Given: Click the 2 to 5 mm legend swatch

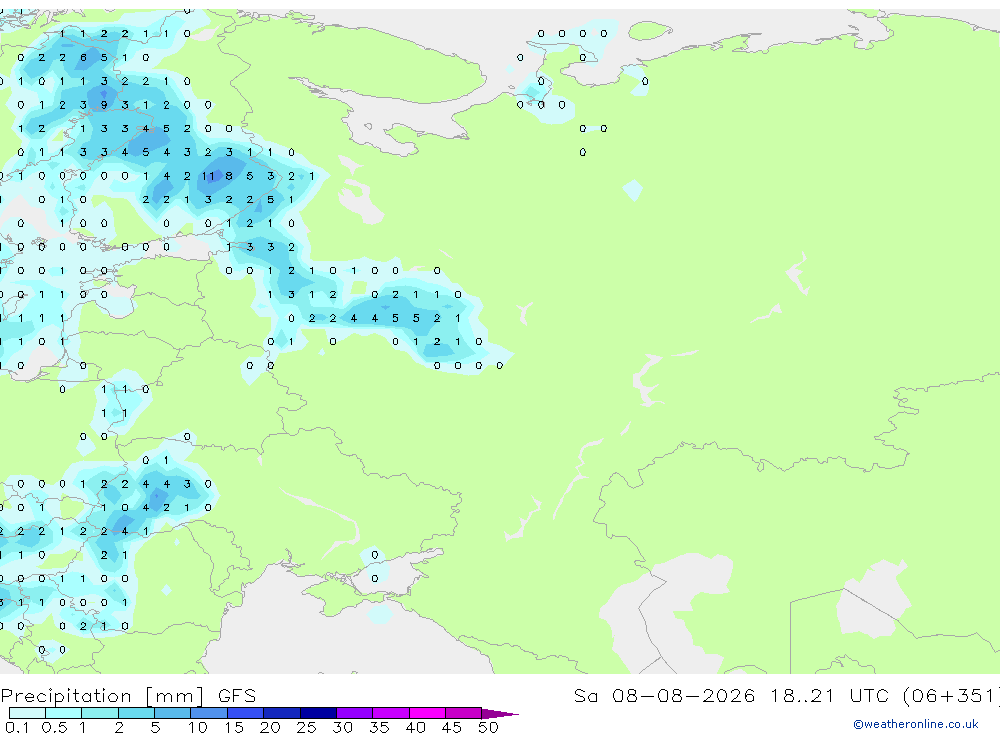Looking at the screenshot, I should (136, 713).
